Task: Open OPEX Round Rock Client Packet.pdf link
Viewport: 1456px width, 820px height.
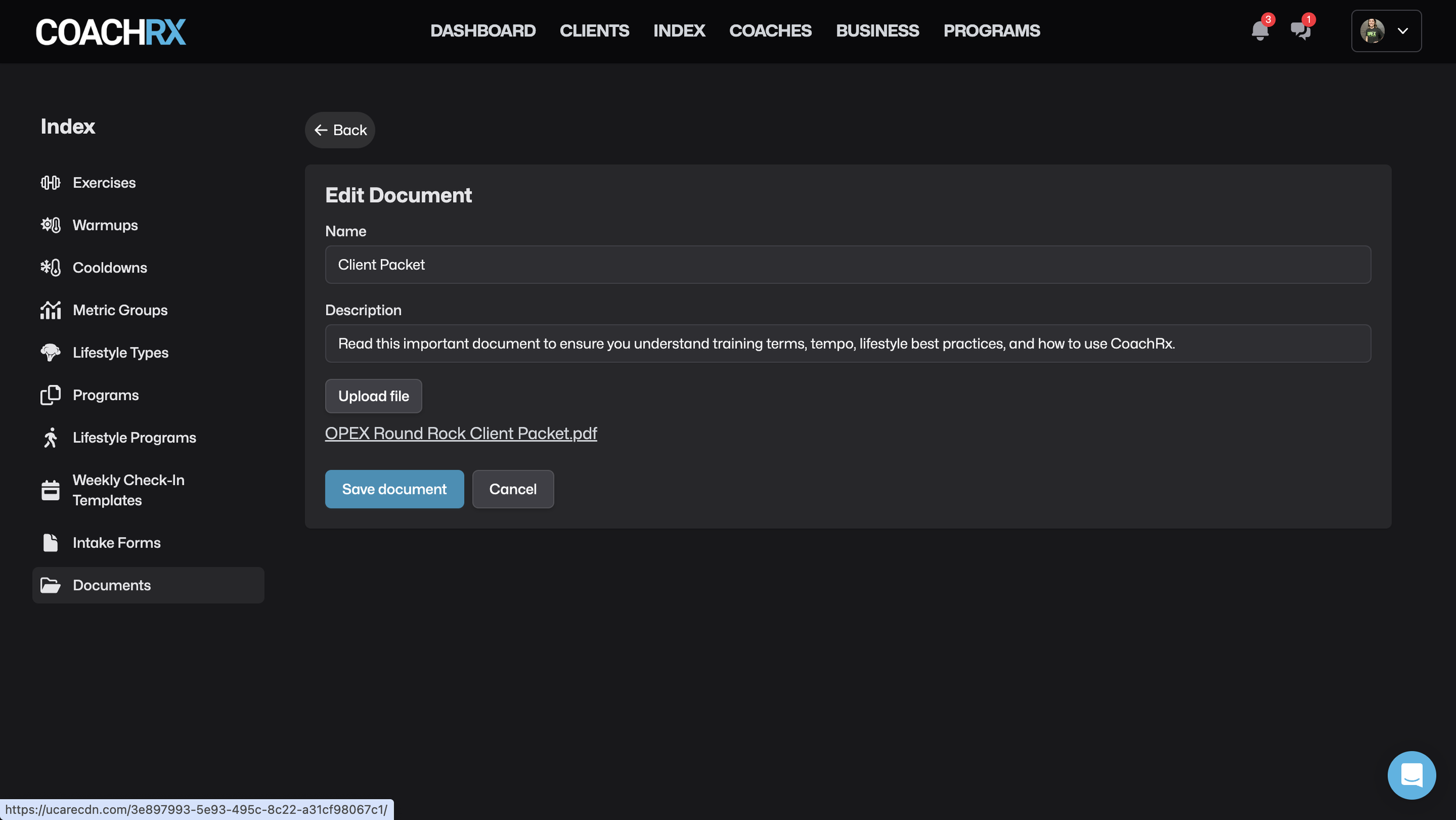Action: click(x=461, y=433)
